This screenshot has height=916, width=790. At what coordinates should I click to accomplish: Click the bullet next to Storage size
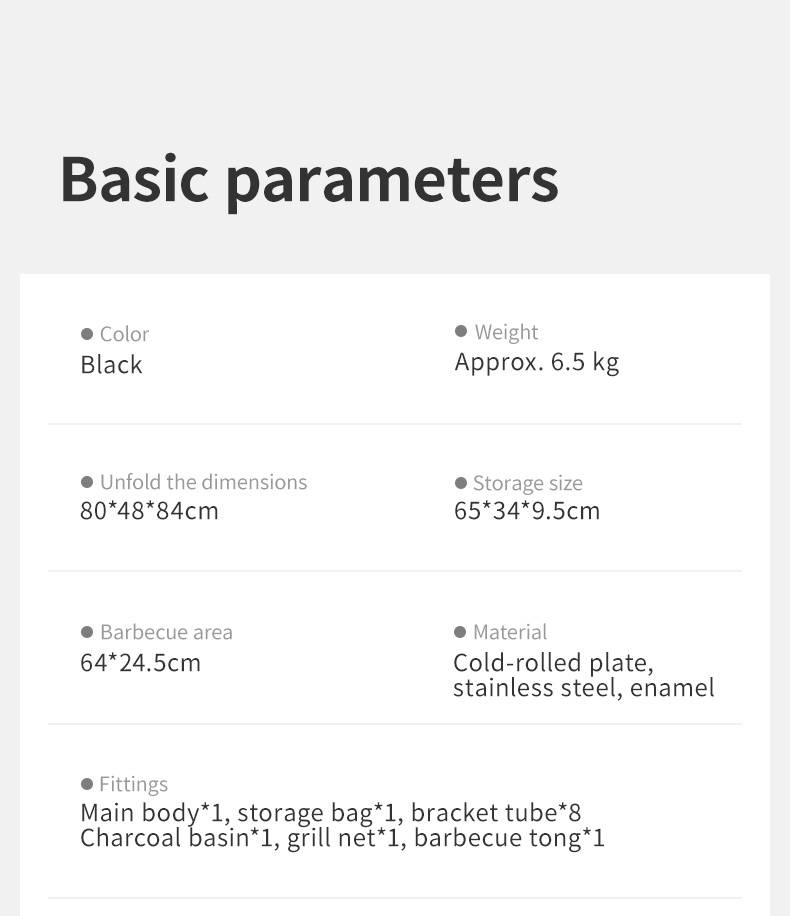click(x=461, y=483)
